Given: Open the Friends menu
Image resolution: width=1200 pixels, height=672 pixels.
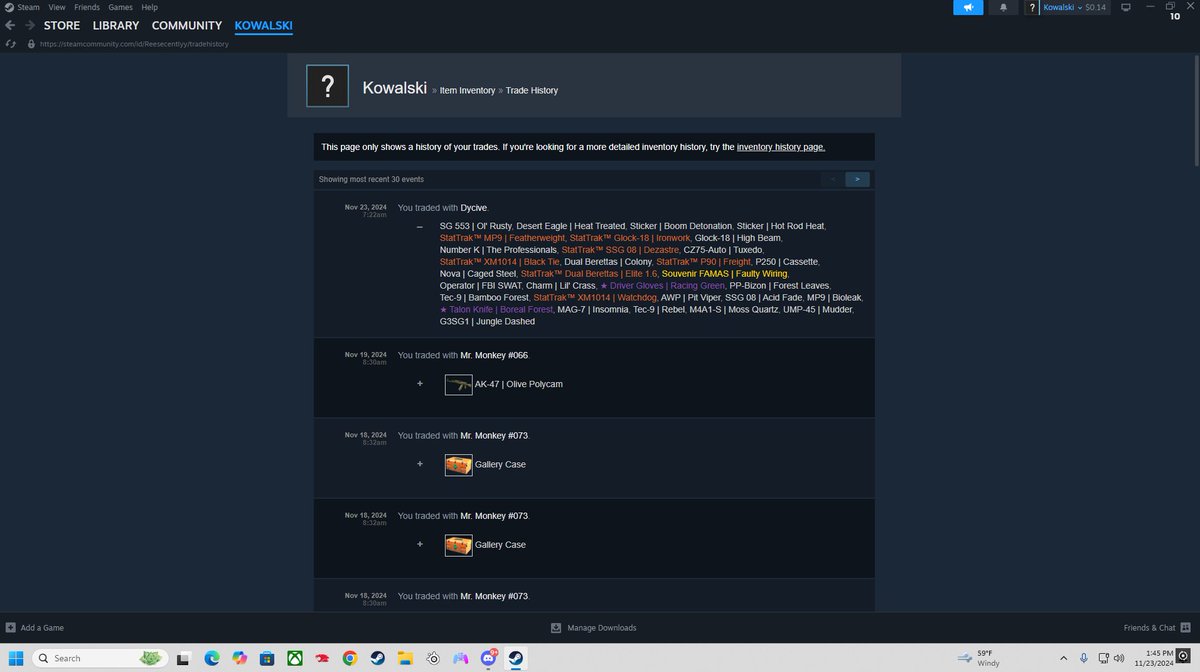Looking at the screenshot, I should coord(87,7).
